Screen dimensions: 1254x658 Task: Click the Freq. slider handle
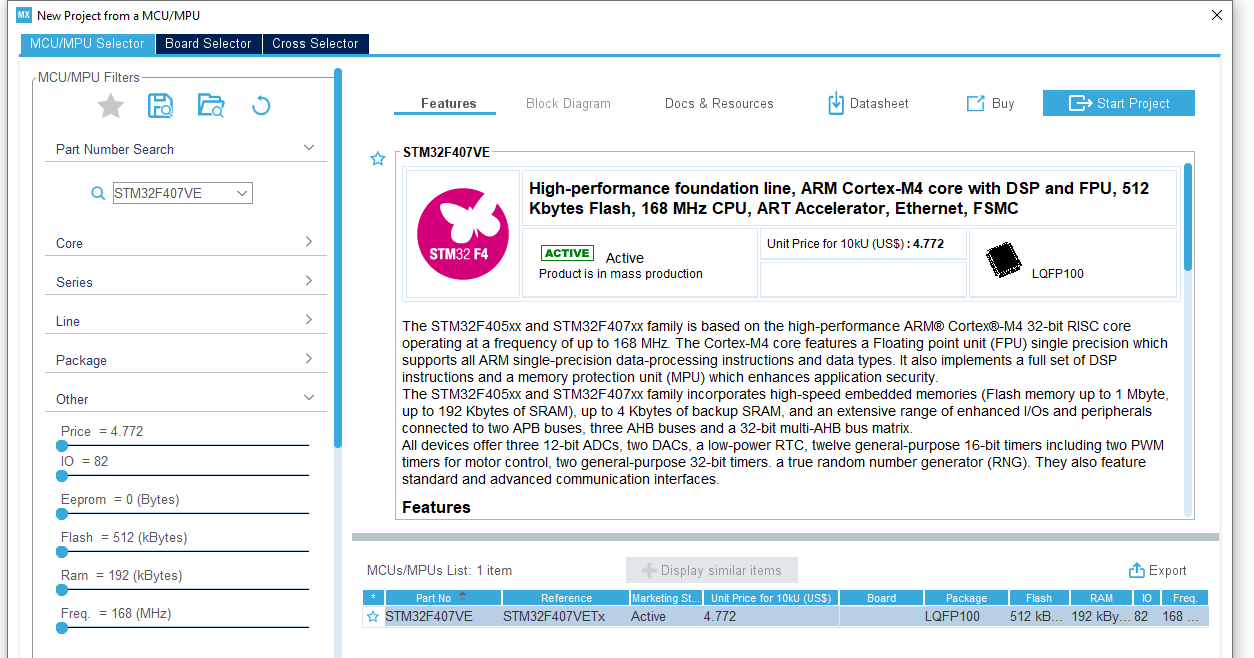click(62, 628)
